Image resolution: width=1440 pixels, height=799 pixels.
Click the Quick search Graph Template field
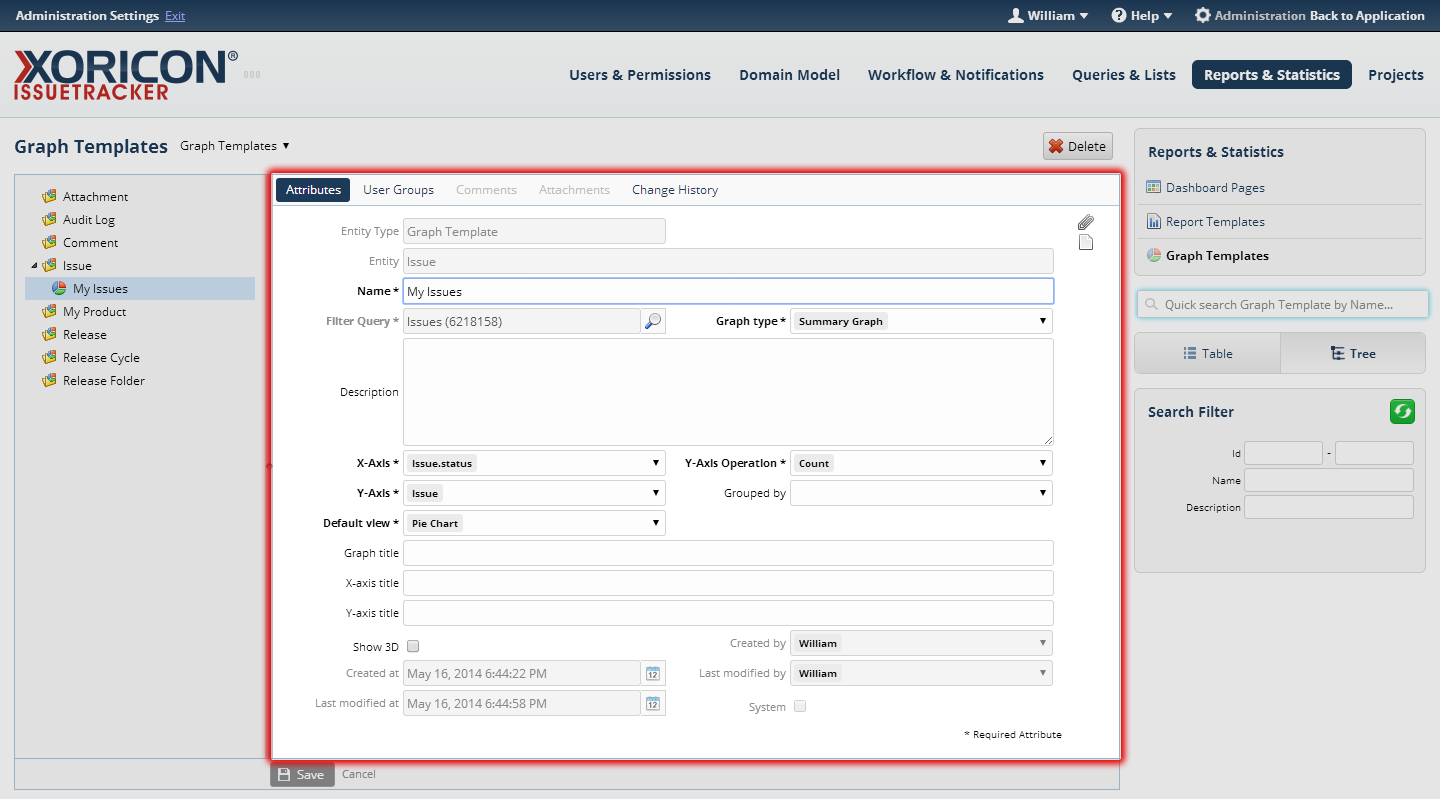click(x=1282, y=305)
